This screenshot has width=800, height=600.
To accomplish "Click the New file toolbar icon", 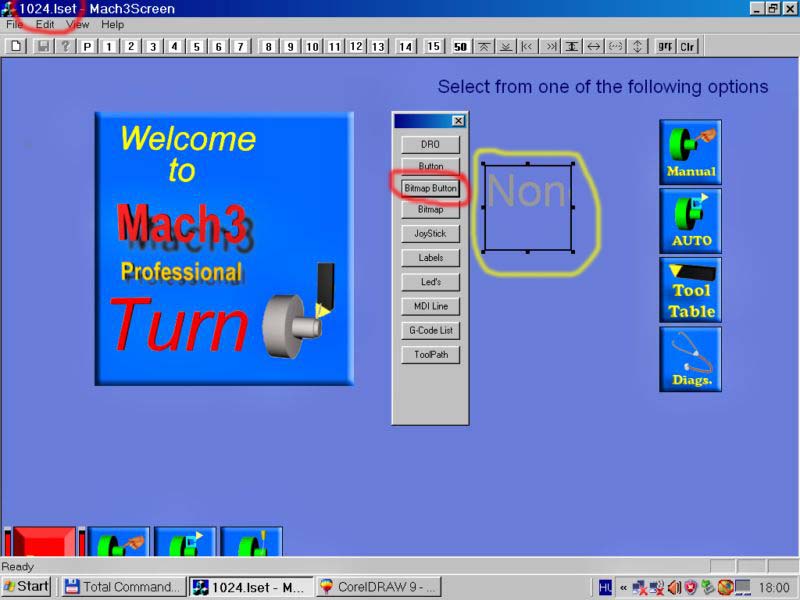I will pos(16,46).
